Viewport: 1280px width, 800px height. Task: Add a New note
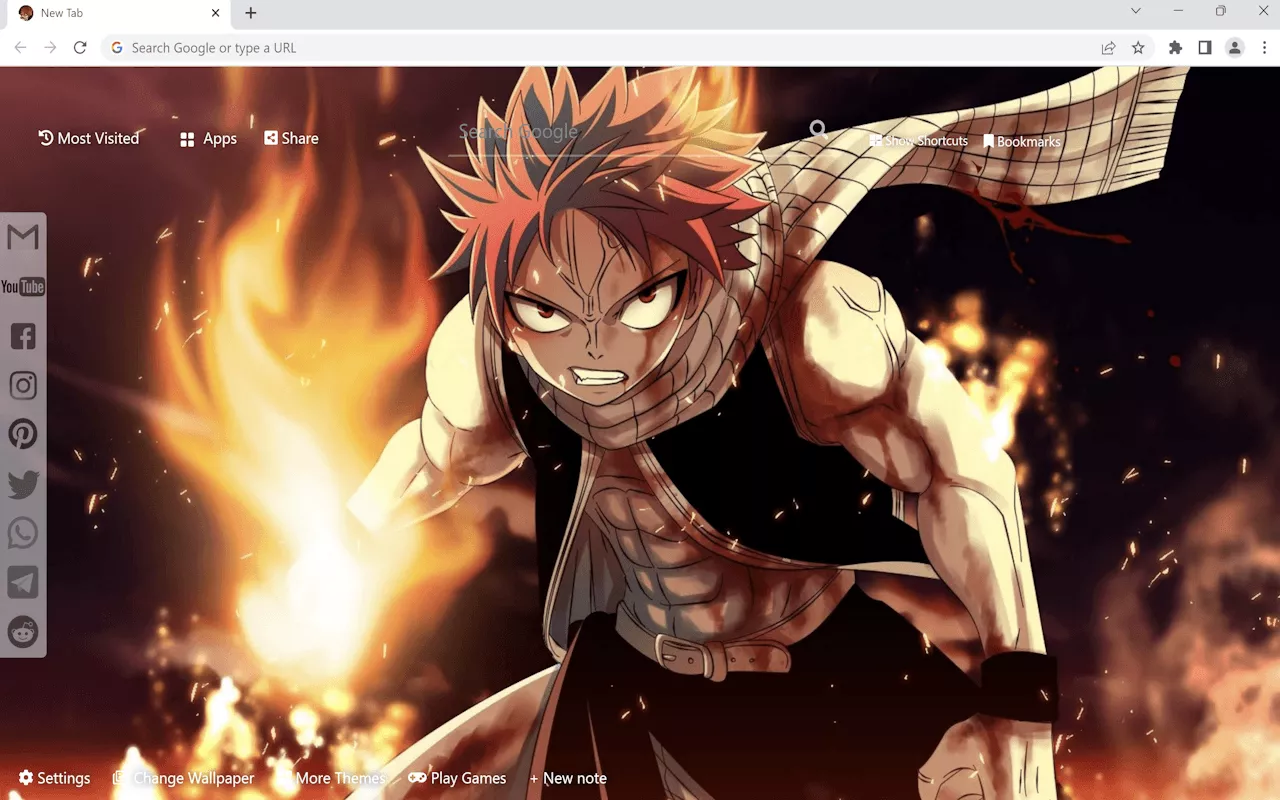click(x=568, y=778)
